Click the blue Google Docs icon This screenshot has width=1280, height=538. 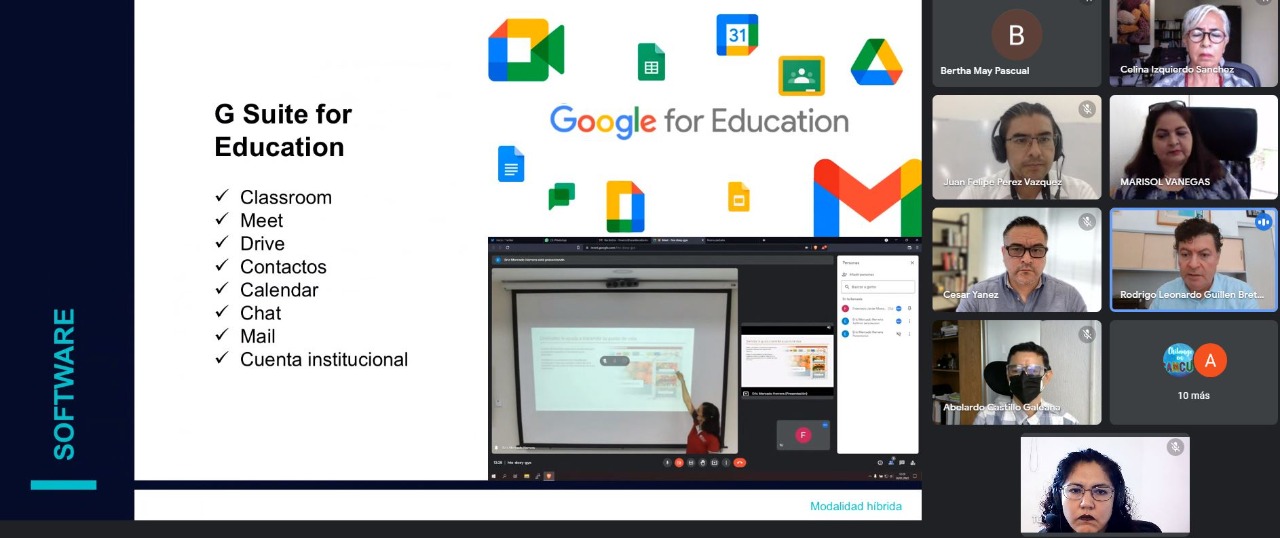pyautogui.click(x=511, y=164)
